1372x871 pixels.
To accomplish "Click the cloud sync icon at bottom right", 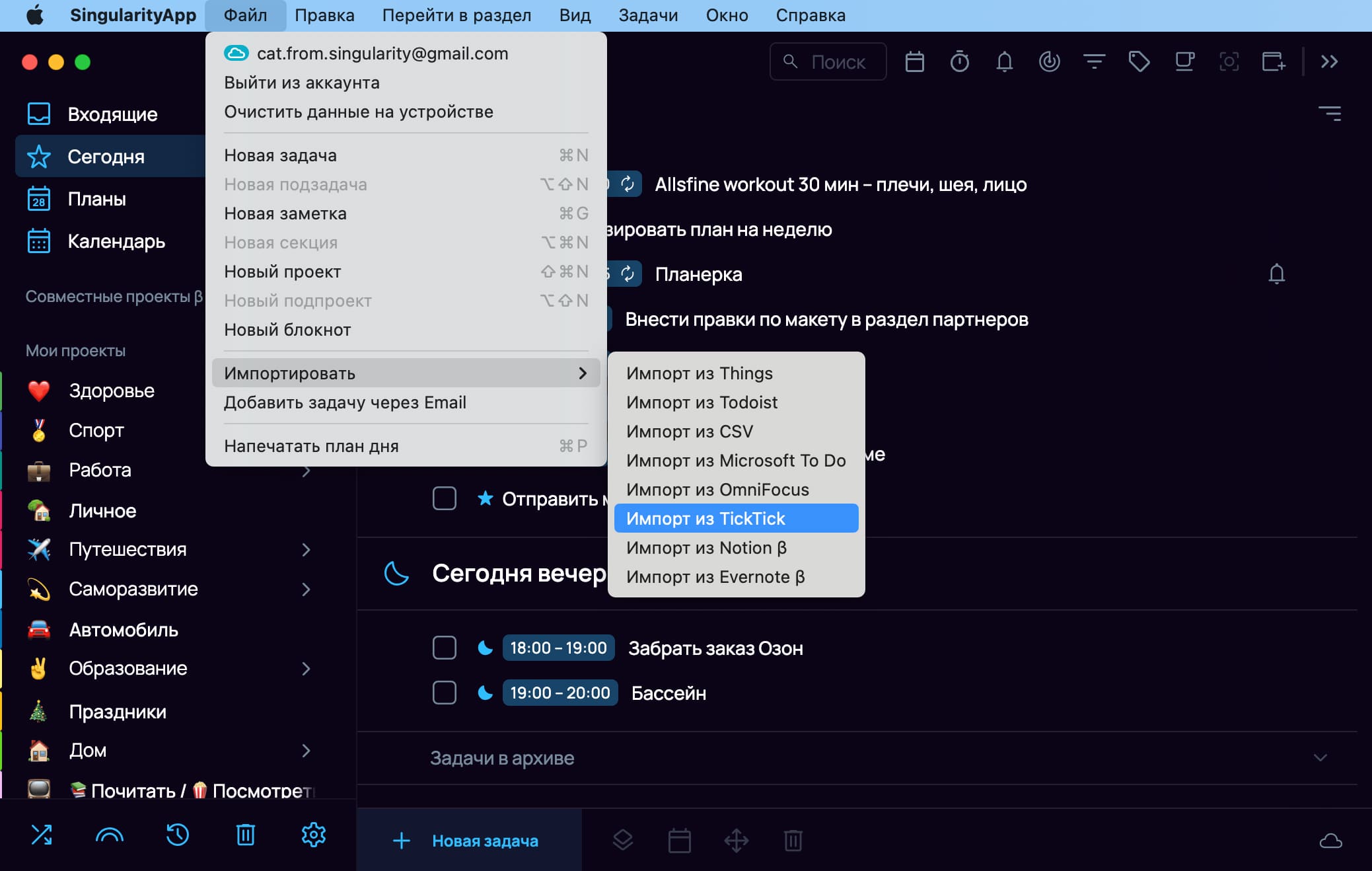I will 1330,841.
